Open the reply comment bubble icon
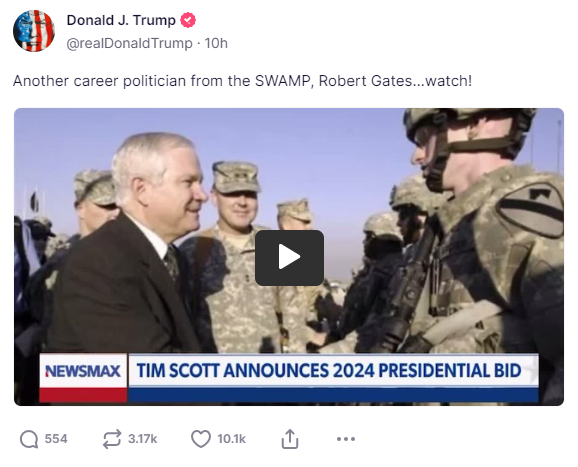This screenshot has width=578, height=467. (x=29, y=439)
